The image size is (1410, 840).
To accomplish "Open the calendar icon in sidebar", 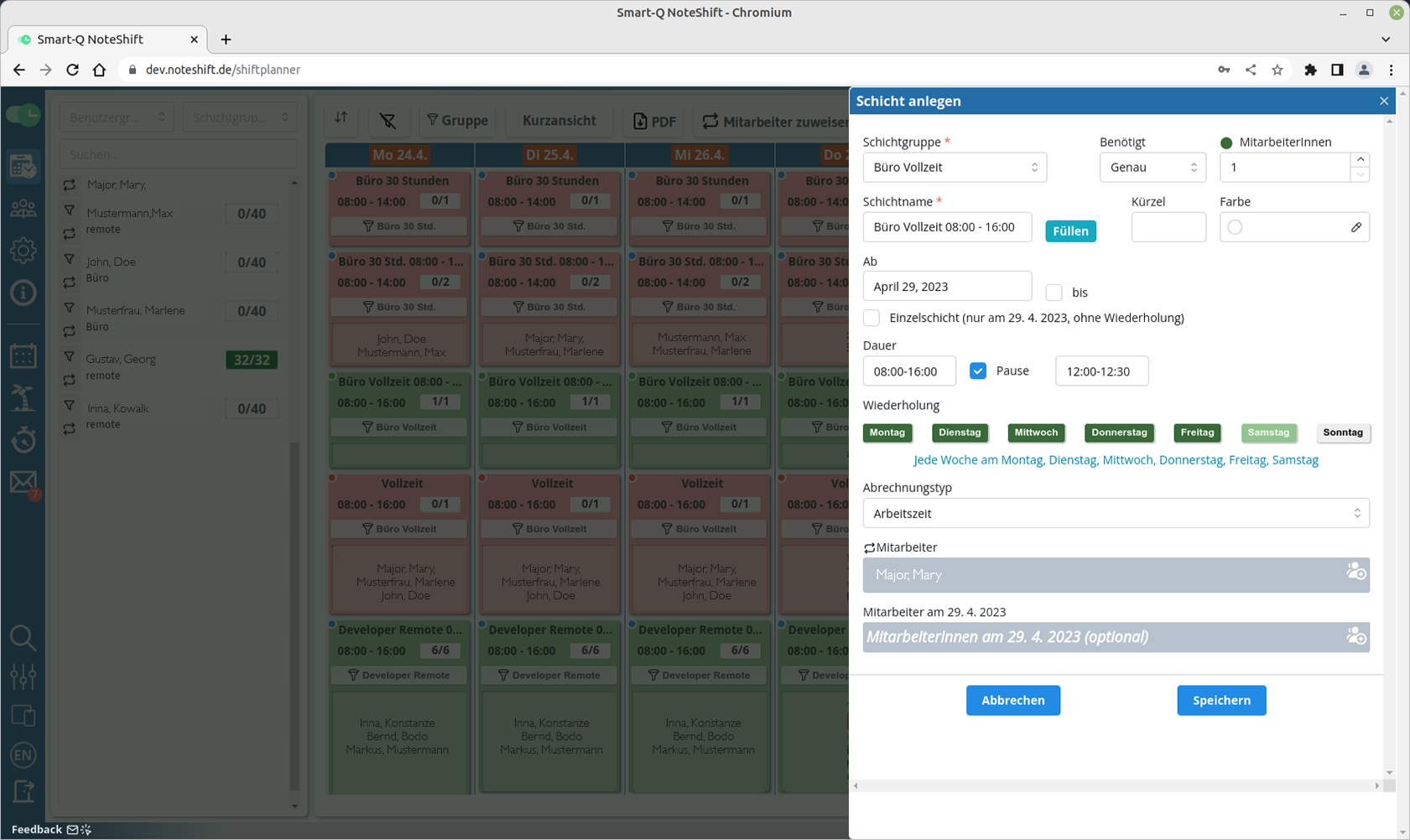I will [x=23, y=355].
